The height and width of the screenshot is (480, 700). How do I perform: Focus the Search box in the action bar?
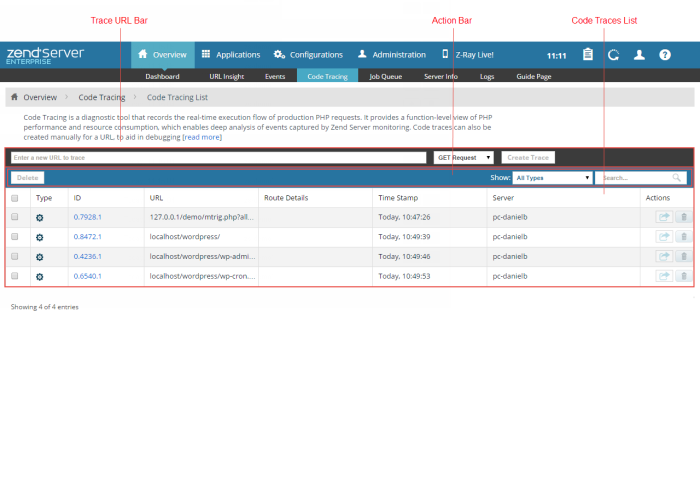[635, 177]
